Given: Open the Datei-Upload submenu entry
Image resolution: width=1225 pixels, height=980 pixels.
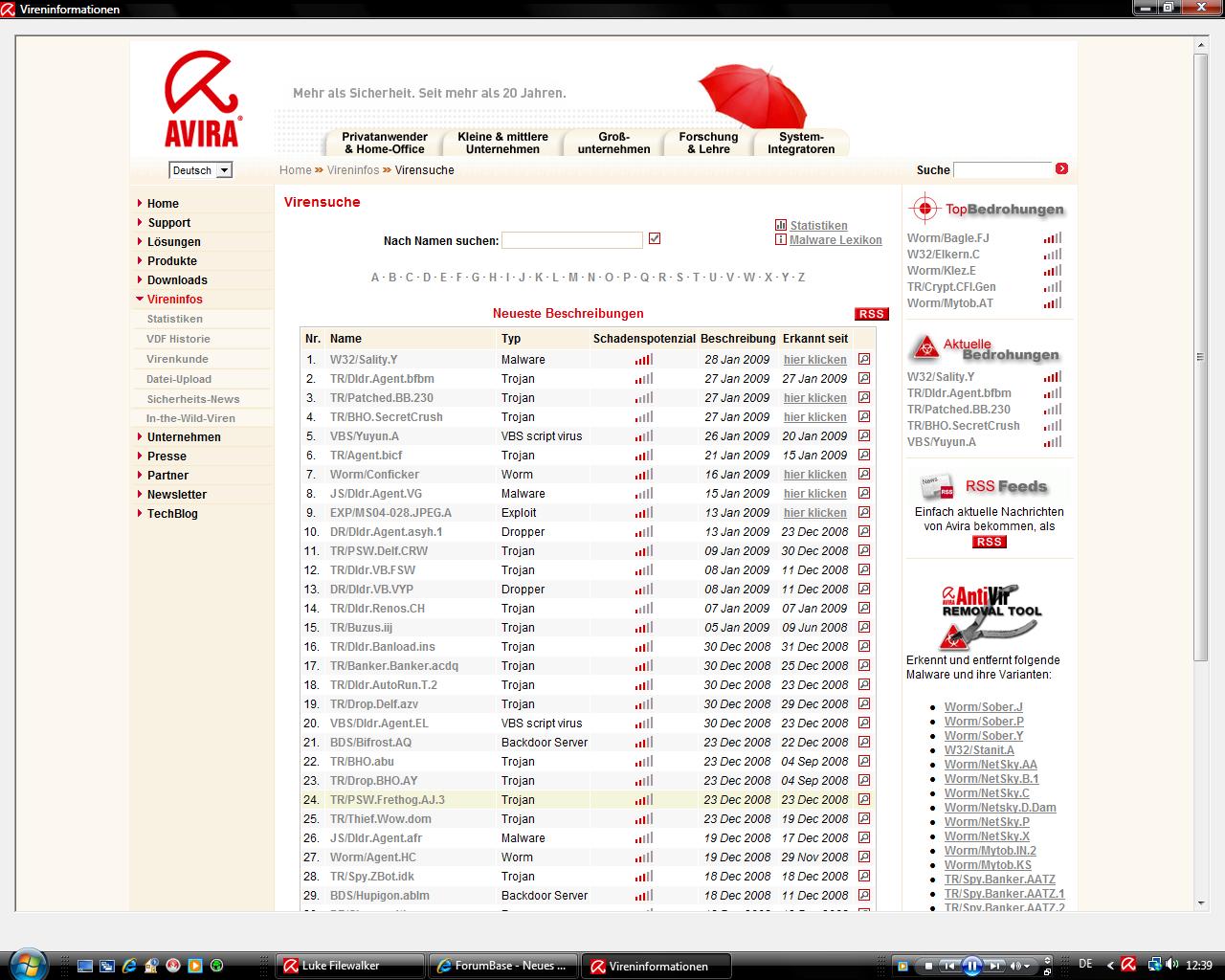Looking at the screenshot, I should point(179,379).
